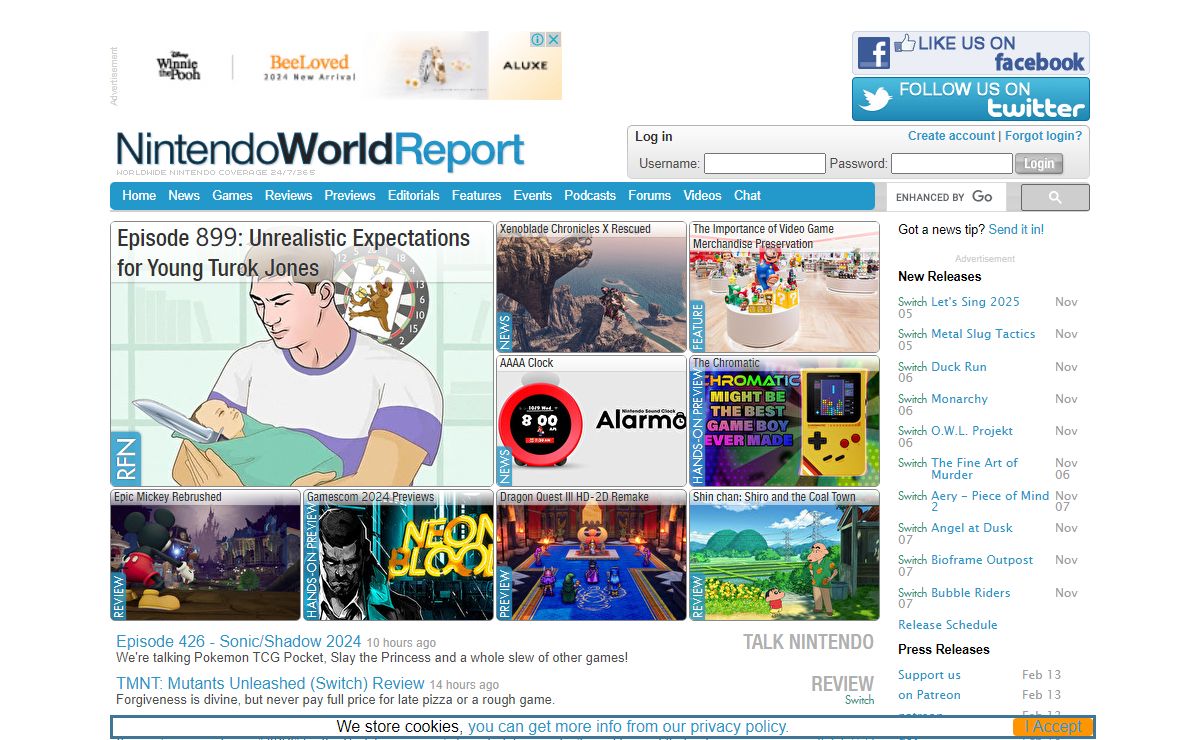This screenshot has width=1200, height=740.
Task: Open the Shin chan Coal Town thumbnail
Action: (784, 555)
